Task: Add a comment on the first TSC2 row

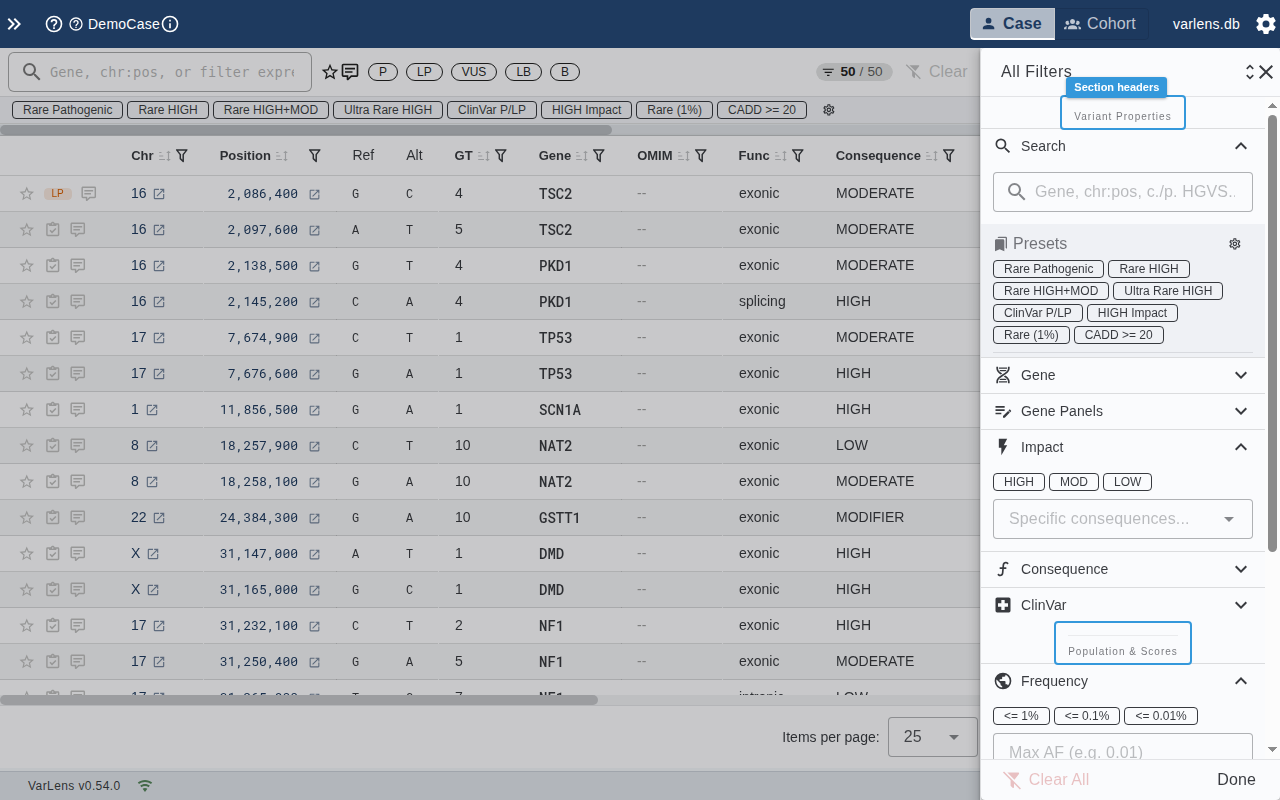Action: [x=88, y=193]
